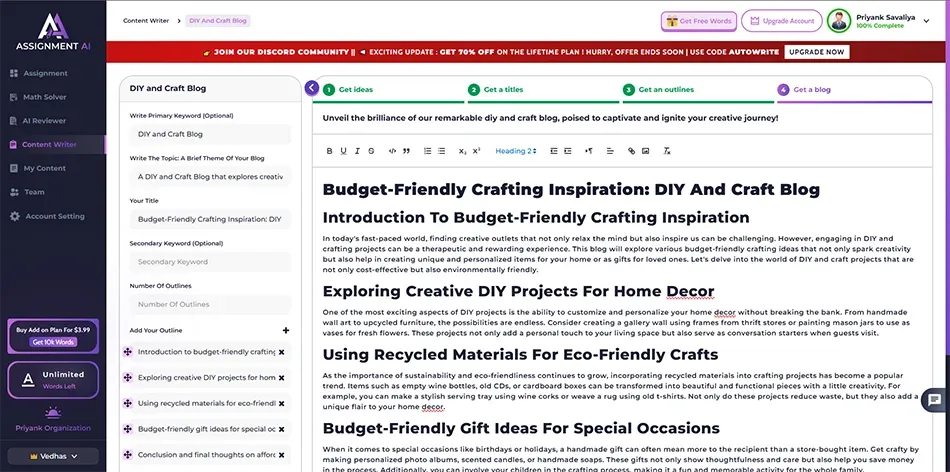
Task: Insert an image using the toolbar icon
Action: [645, 151]
